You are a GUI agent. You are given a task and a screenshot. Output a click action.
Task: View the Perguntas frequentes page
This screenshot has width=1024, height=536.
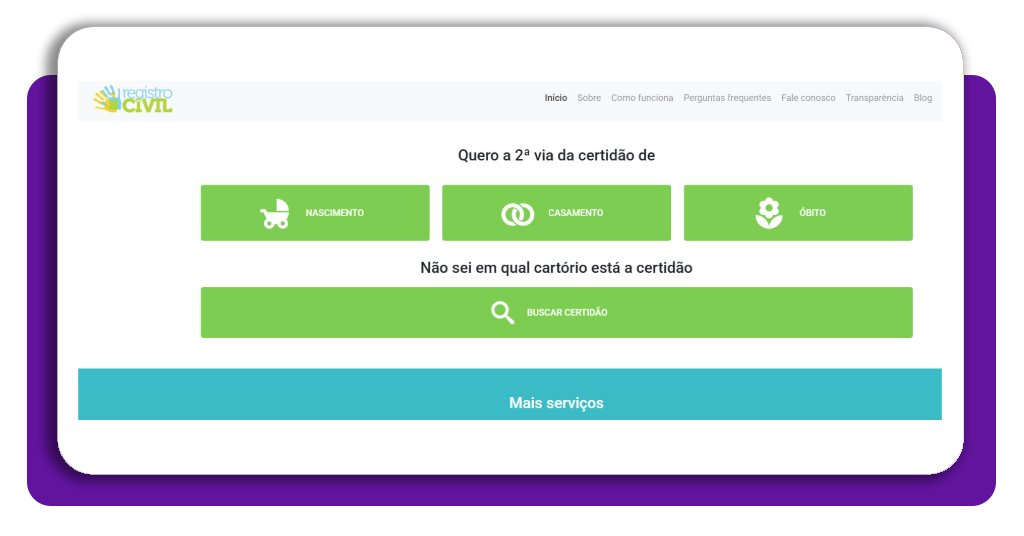tap(727, 98)
